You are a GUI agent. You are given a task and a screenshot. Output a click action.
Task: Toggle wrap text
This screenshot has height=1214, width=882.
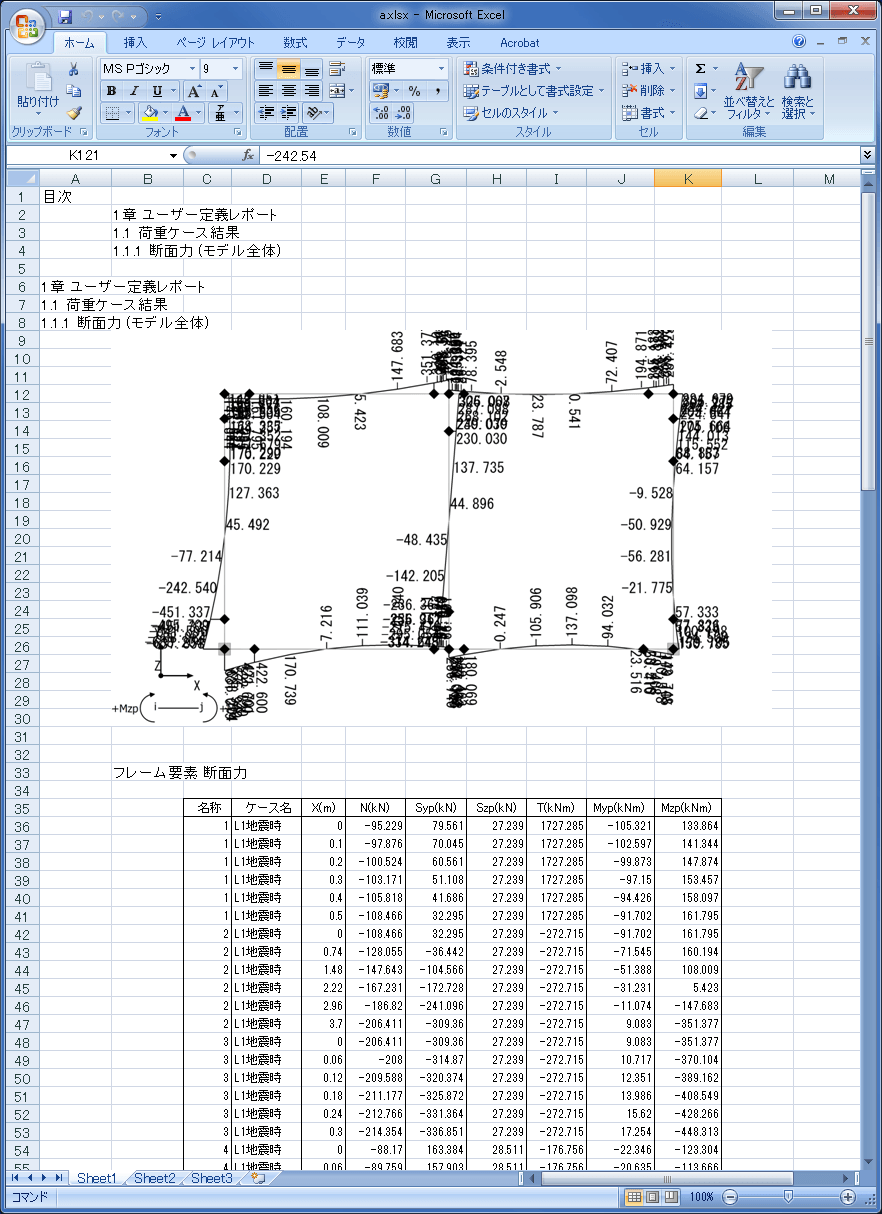tap(337, 69)
